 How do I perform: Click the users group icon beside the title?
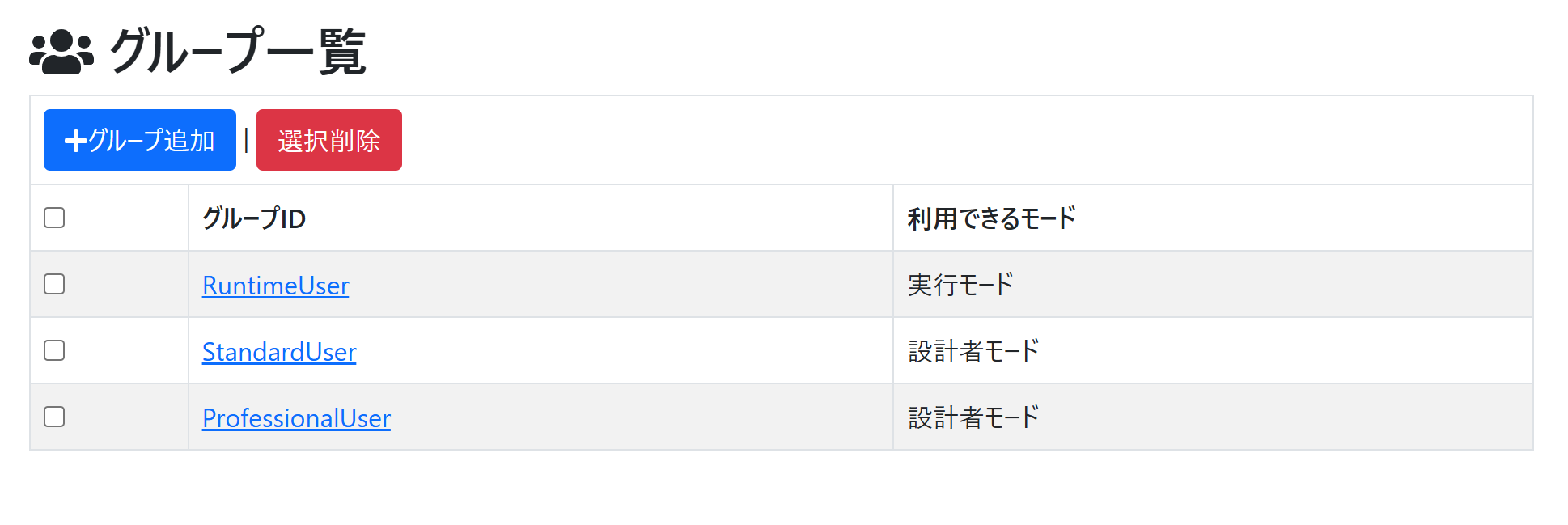coord(61,53)
